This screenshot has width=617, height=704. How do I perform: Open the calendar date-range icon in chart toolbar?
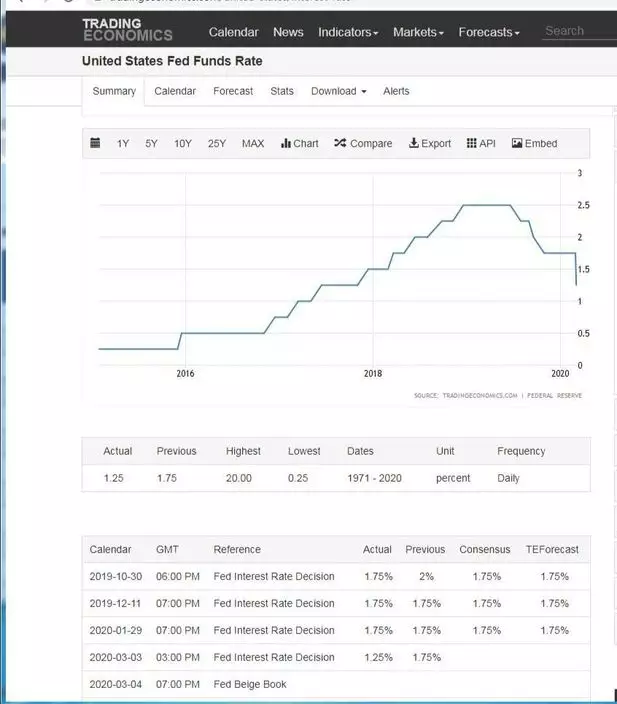[96, 143]
